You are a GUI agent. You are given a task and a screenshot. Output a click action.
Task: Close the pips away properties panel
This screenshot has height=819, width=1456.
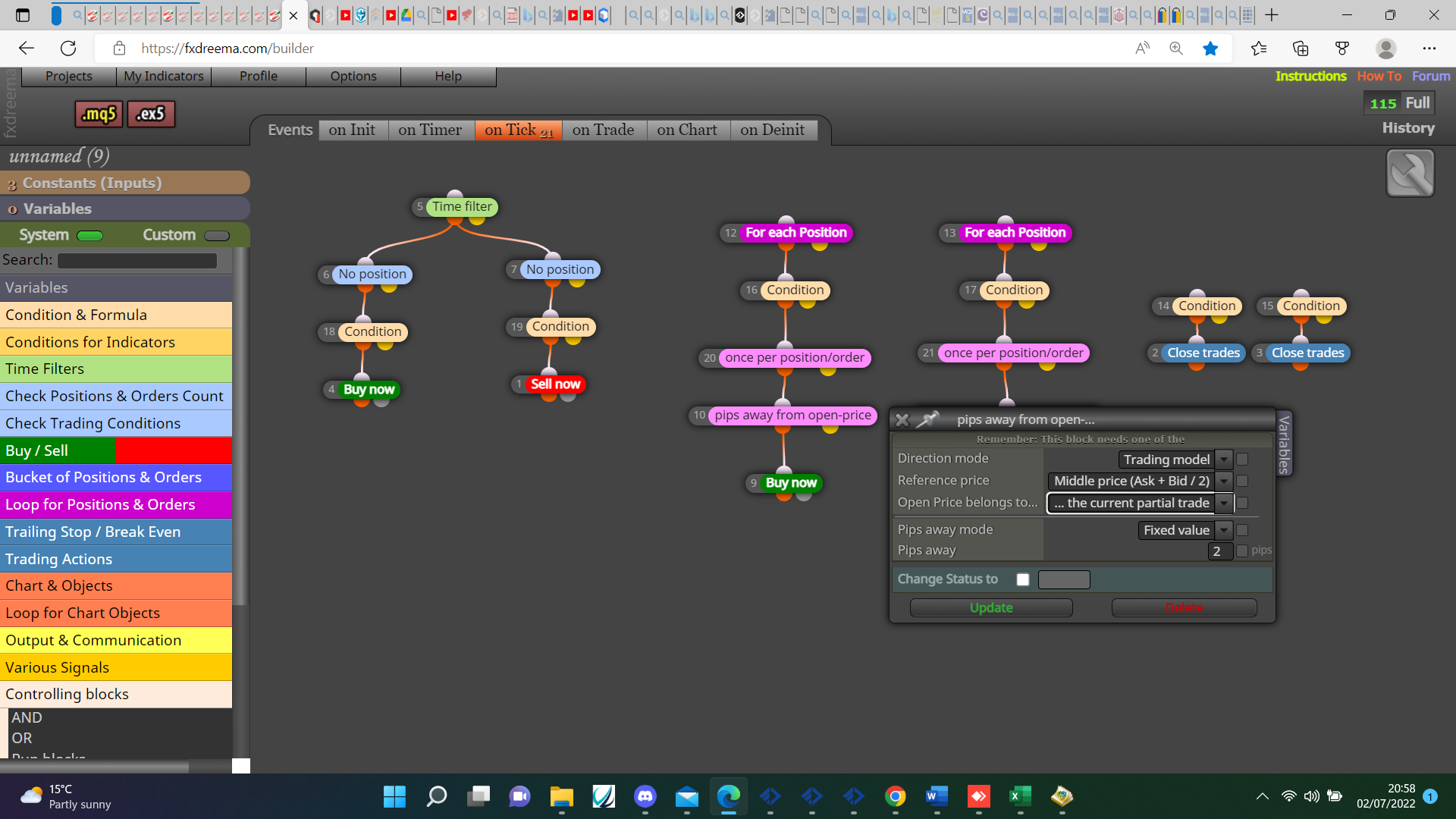click(x=902, y=419)
